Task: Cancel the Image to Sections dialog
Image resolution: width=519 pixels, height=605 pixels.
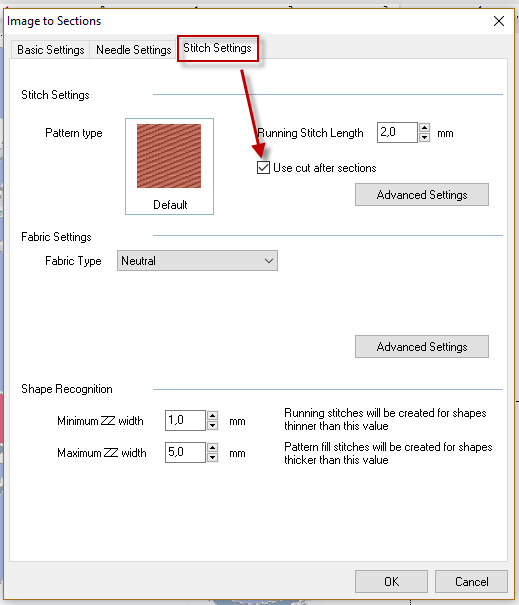Action: point(471,581)
